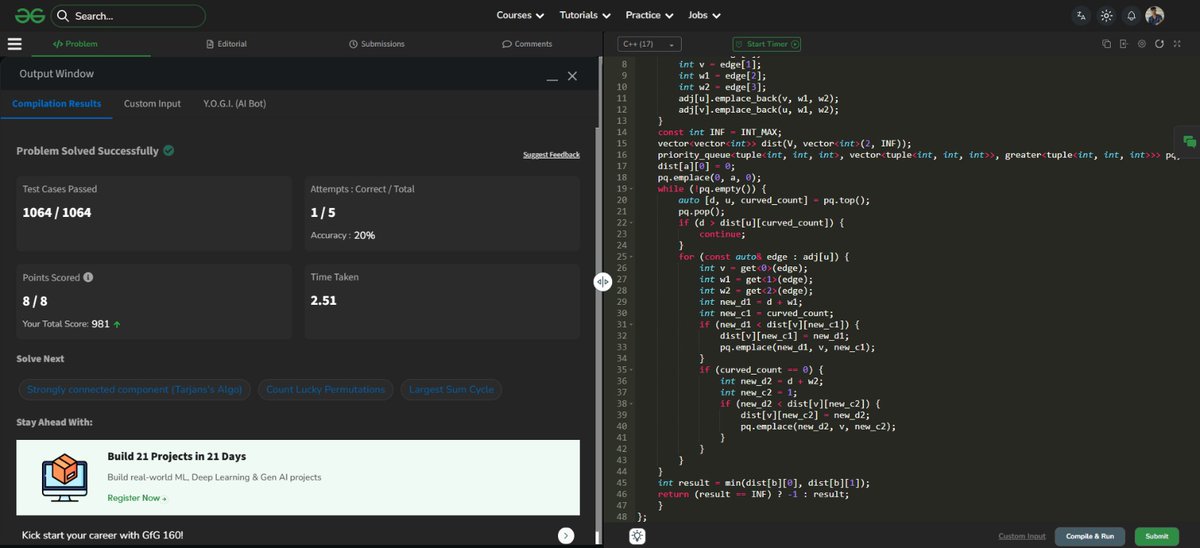Click the Custom Input link under editor
Viewport: 1200px width, 548px height.
pyautogui.click(x=1022, y=536)
